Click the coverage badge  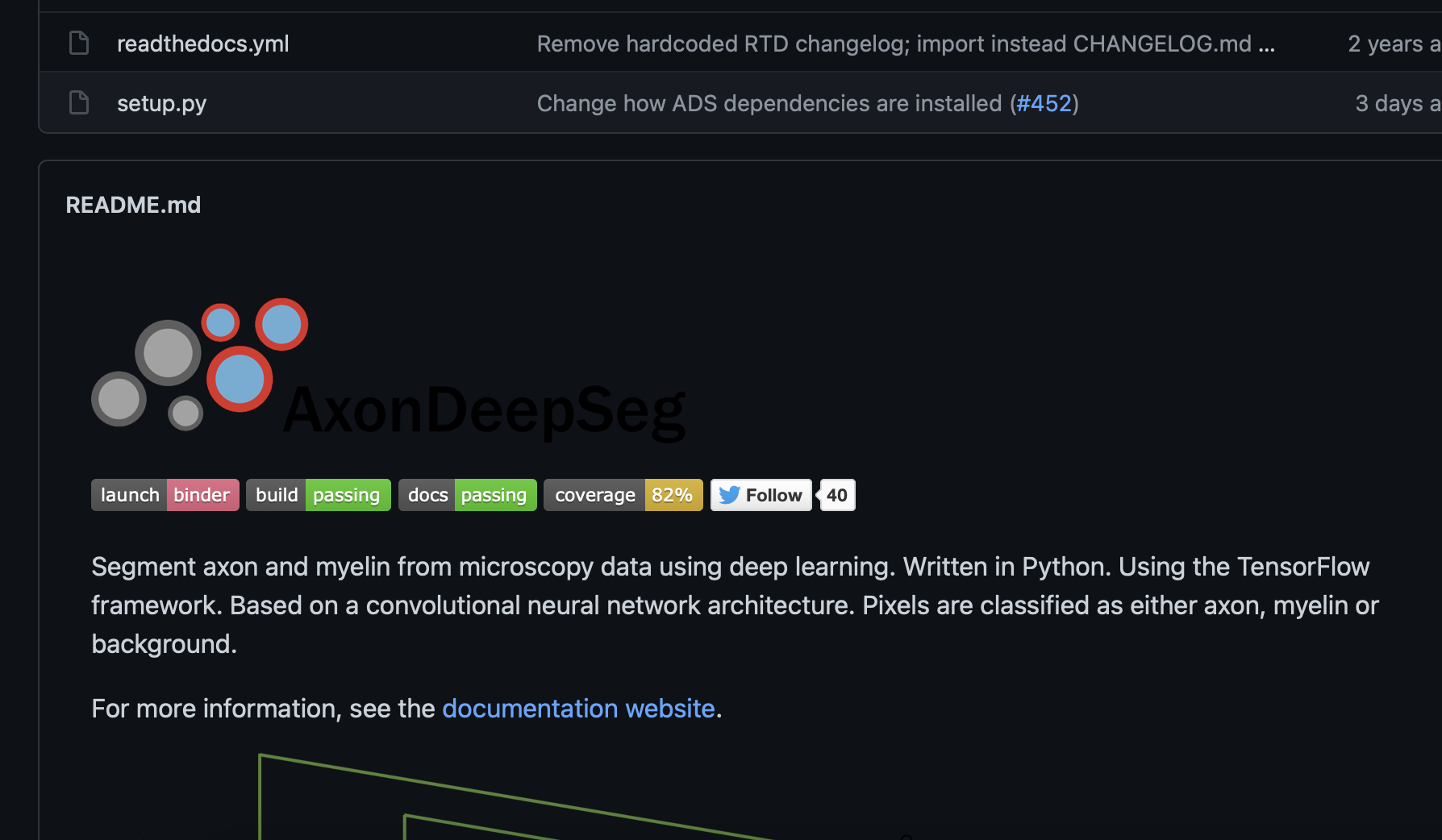click(623, 494)
